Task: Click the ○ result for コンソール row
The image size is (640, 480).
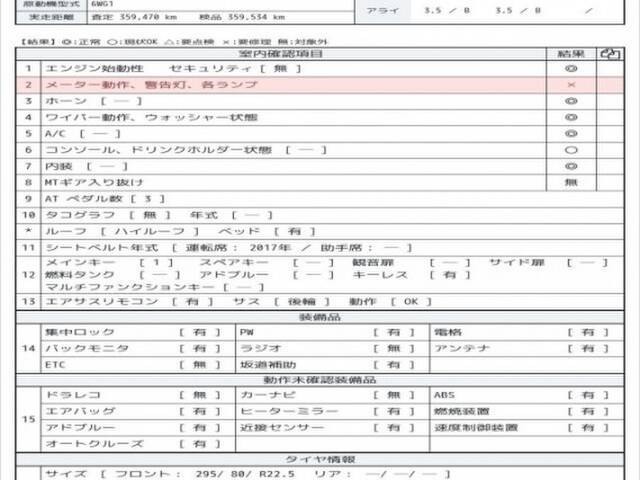Action: pos(571,150)
